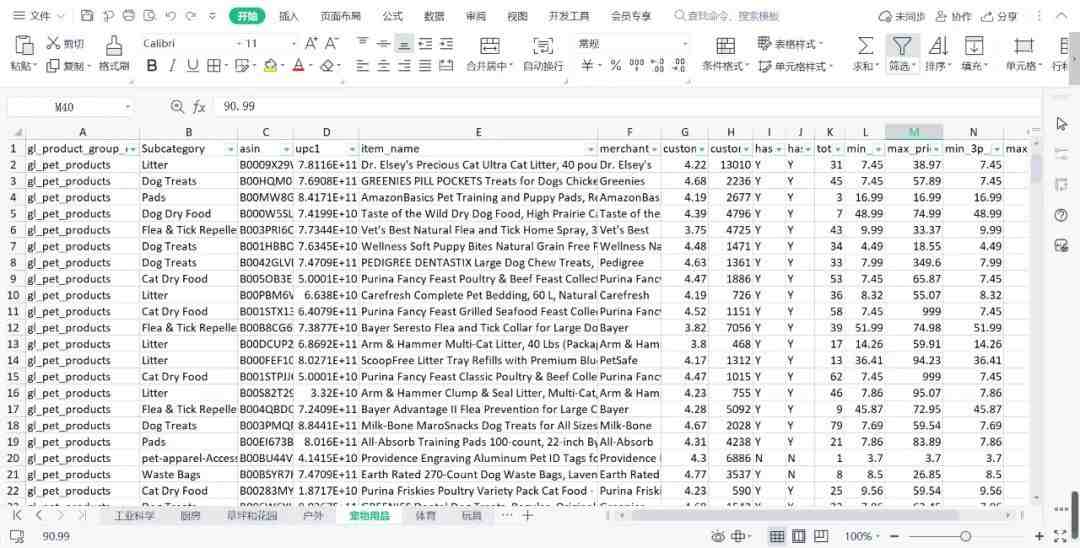Image resolution: width=1080 pixels, height=548 pixels.
Task: Click the zoom slider handle
Action: click(966, 536)
